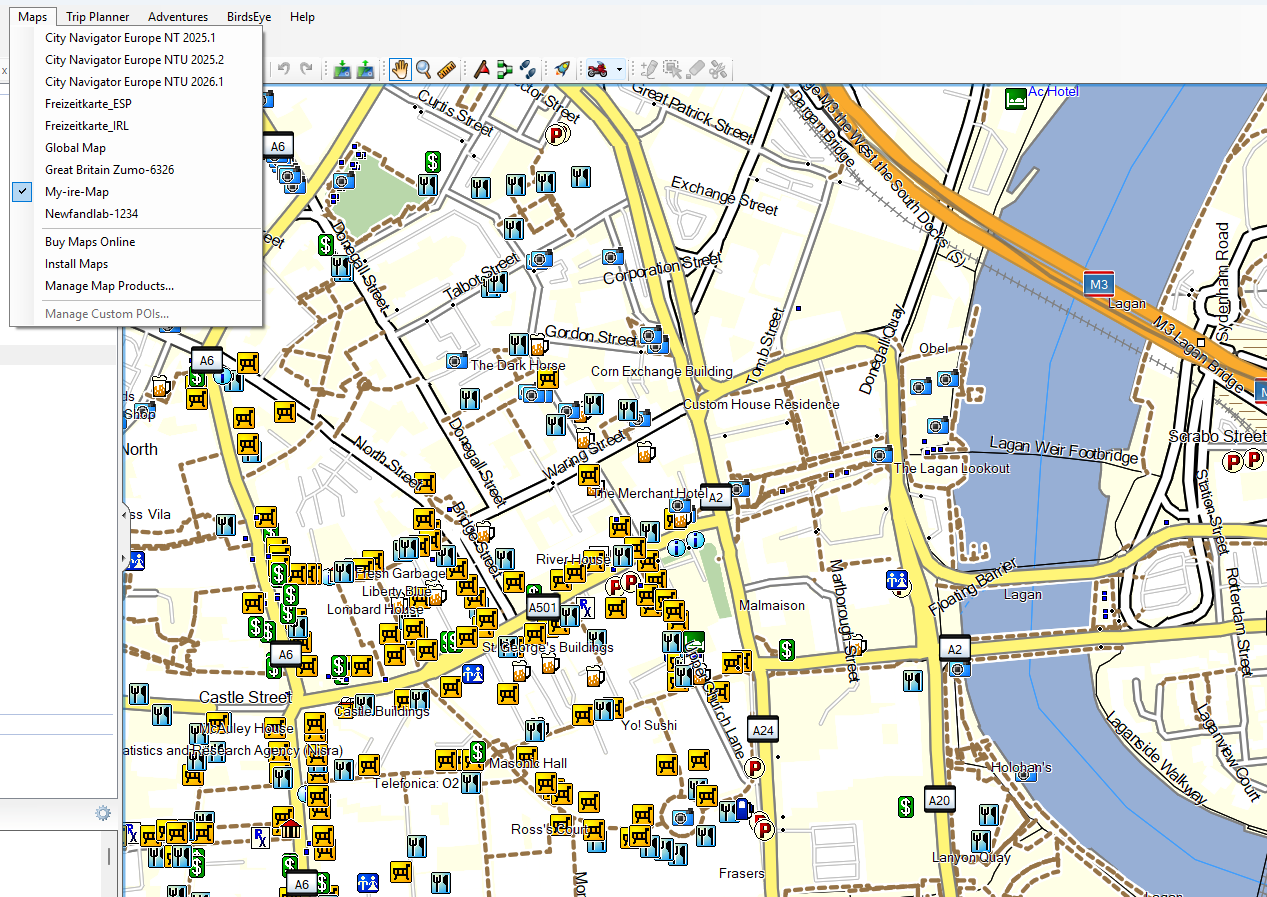Click the Receive from Device icon

(x=366, y=69)
